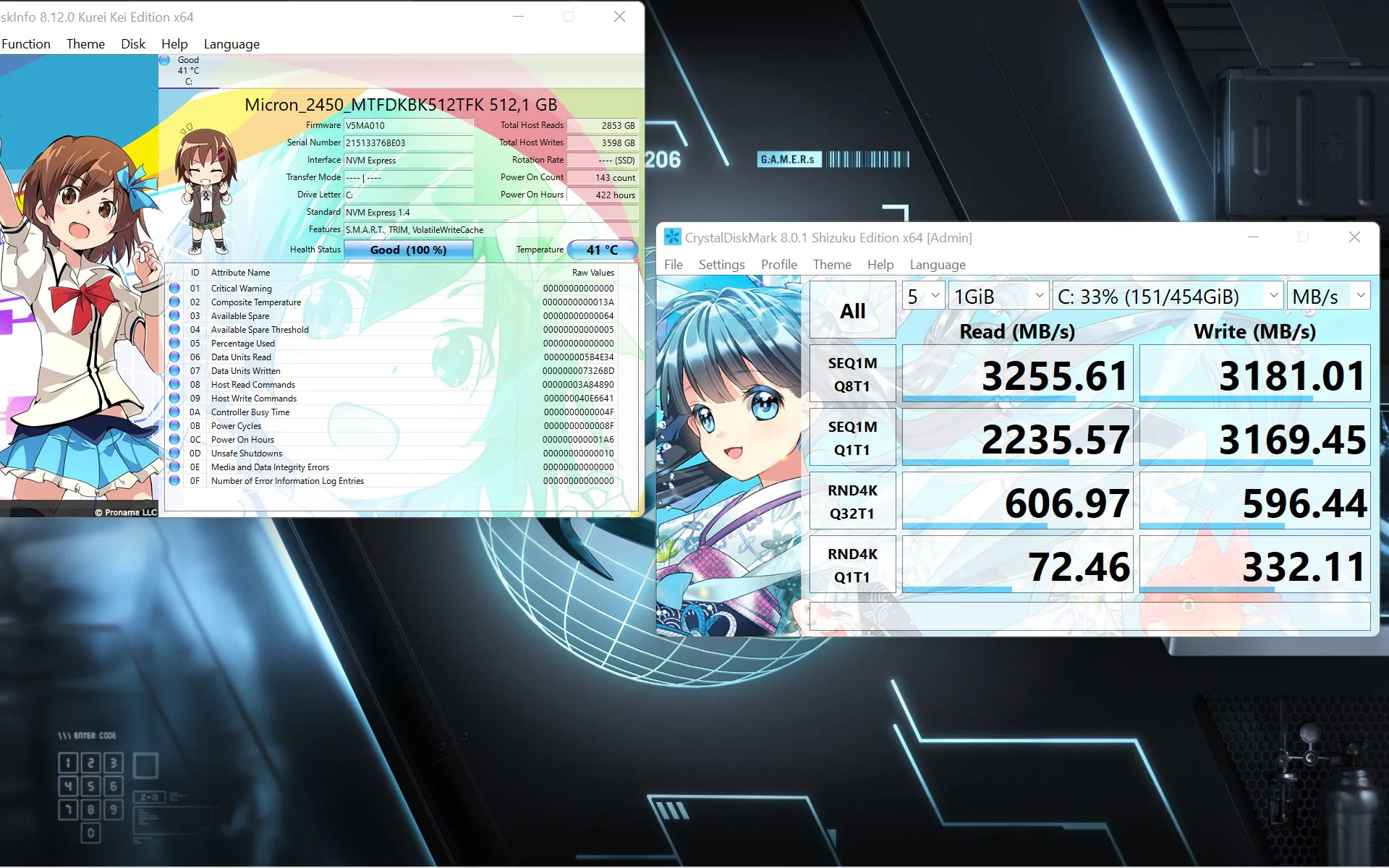The image size is (1389, 868).
Task: Open the MB/s unit dropdown
Action: pos(1329,296)
